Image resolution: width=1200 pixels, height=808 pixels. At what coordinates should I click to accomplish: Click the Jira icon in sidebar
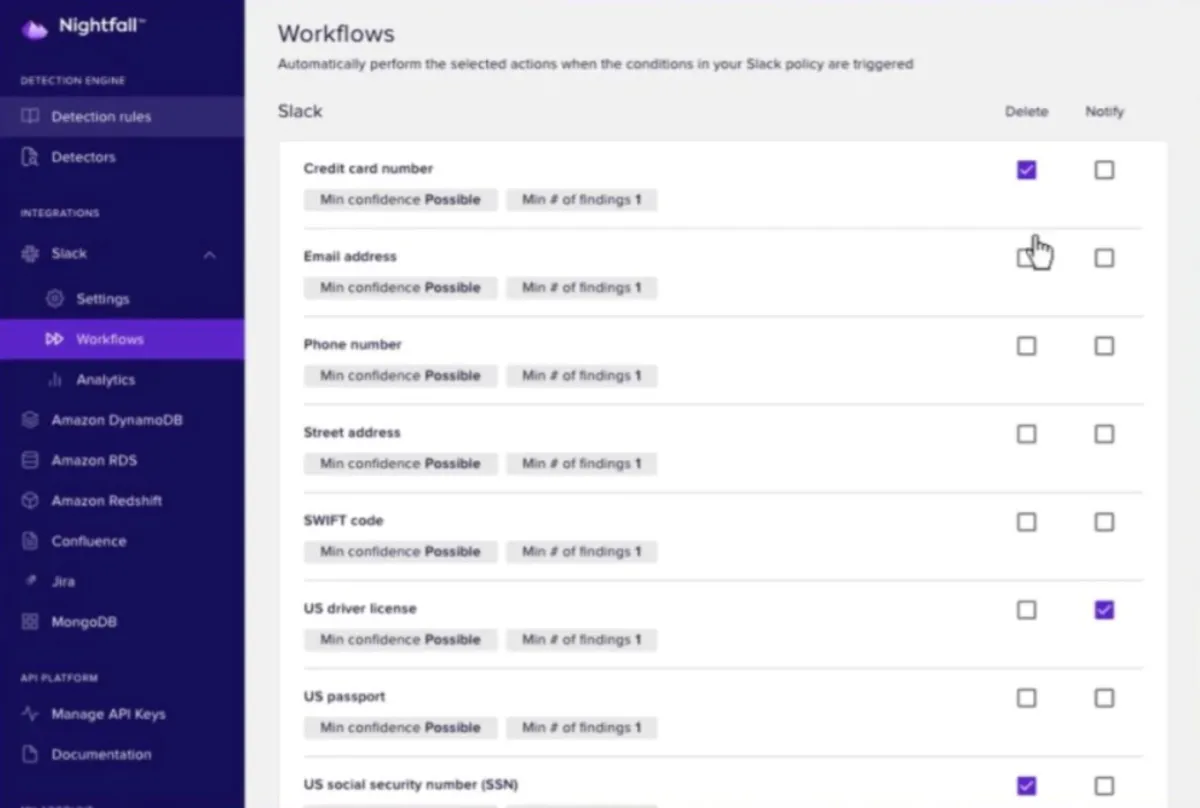tap(30, 581)
